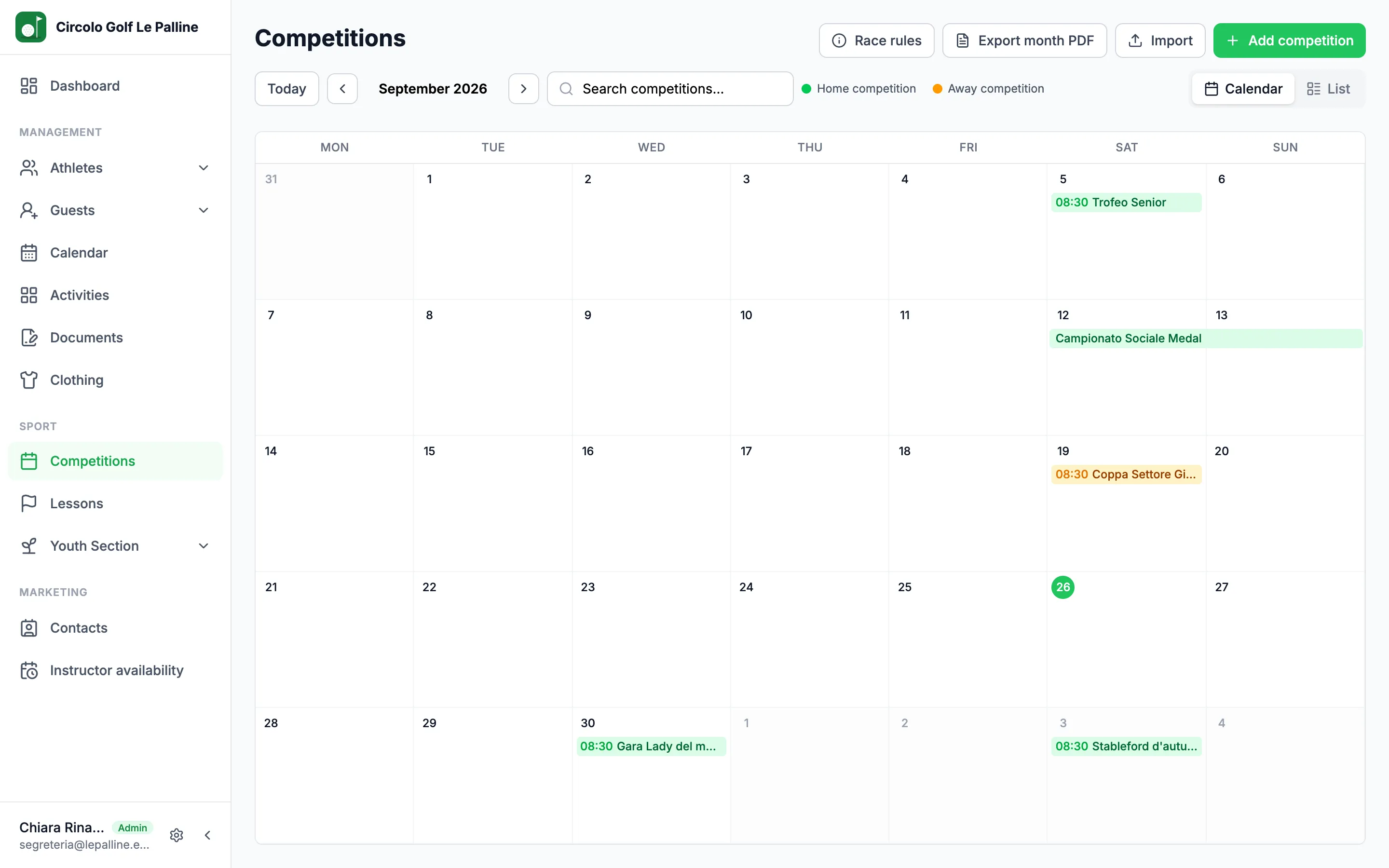Open the Coppa Settore Gi... event
Screen dimensions: 1389x868
coord(1126,474)
